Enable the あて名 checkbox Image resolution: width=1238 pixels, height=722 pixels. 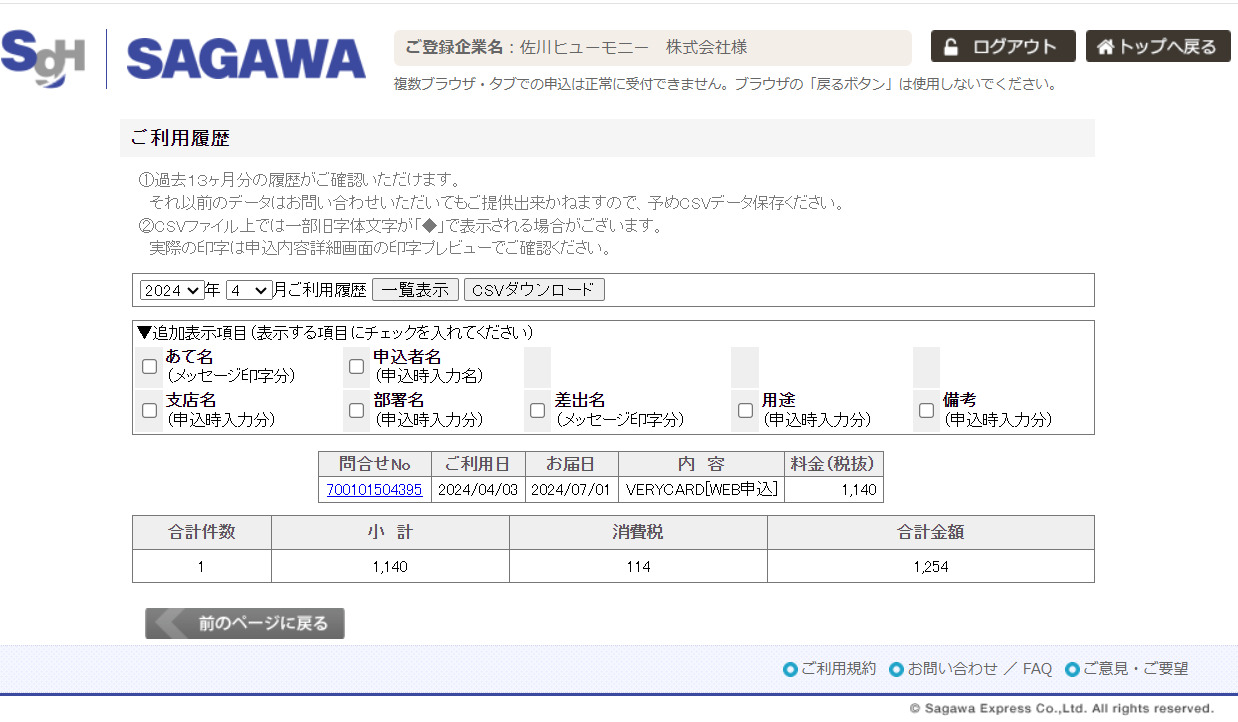(x=150, y=366)
